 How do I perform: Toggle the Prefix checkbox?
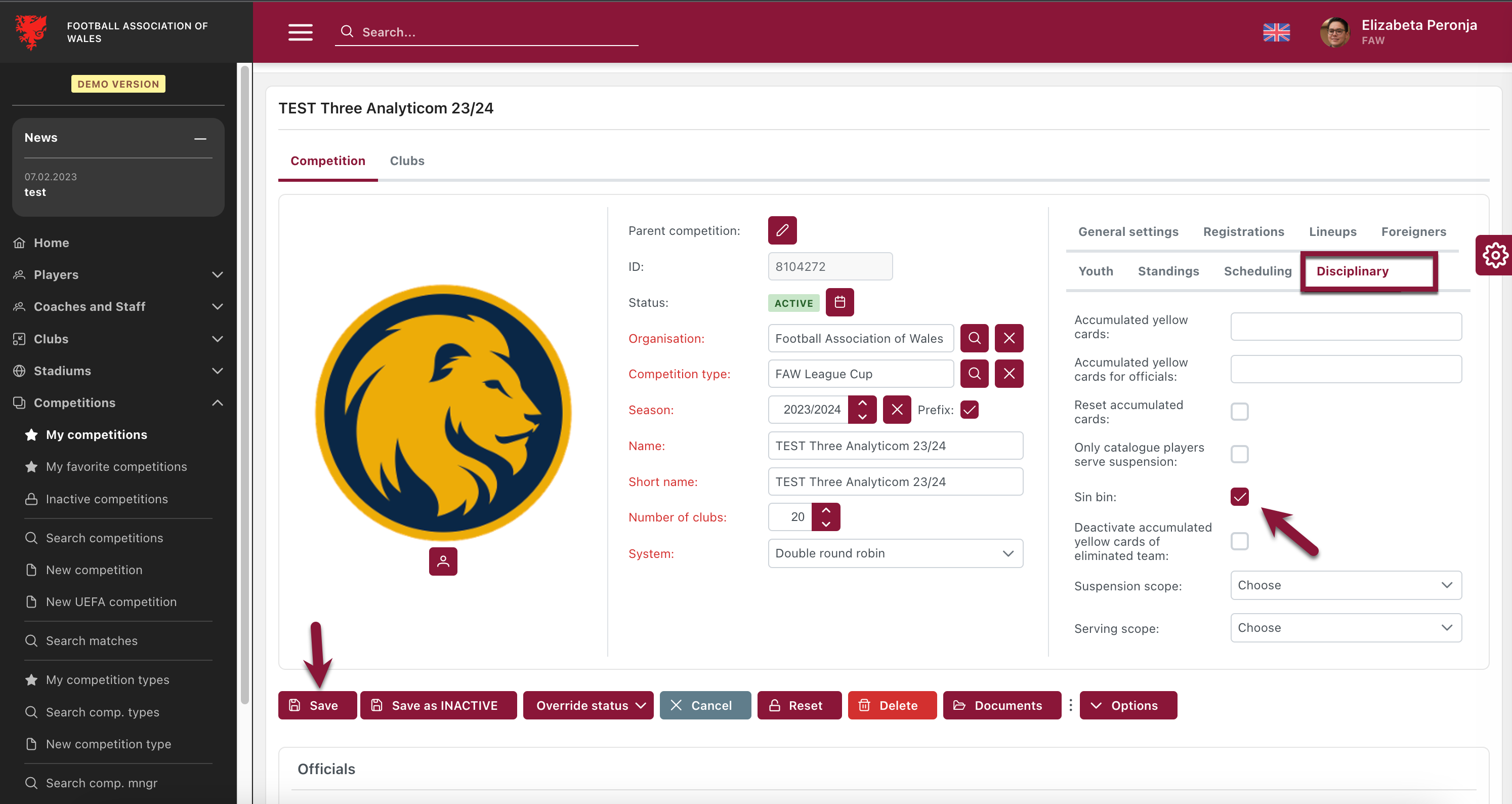(969, 409)
